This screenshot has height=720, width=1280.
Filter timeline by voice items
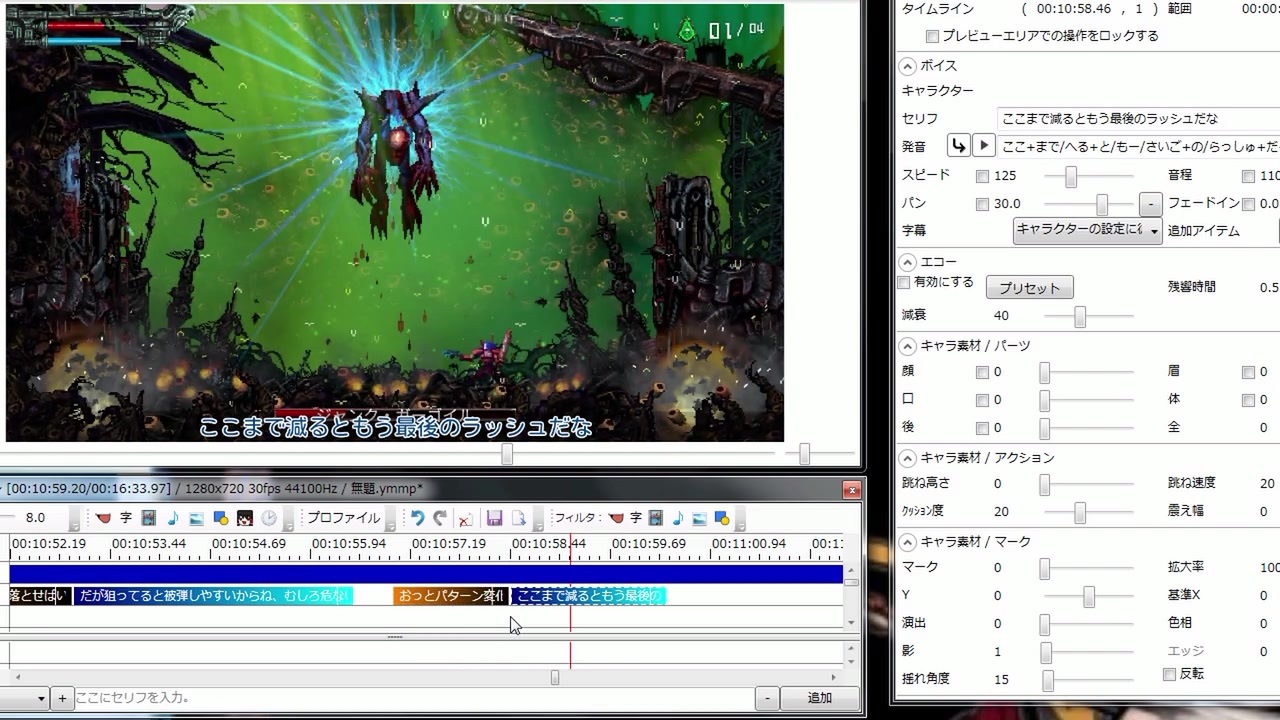coord(616,518)
